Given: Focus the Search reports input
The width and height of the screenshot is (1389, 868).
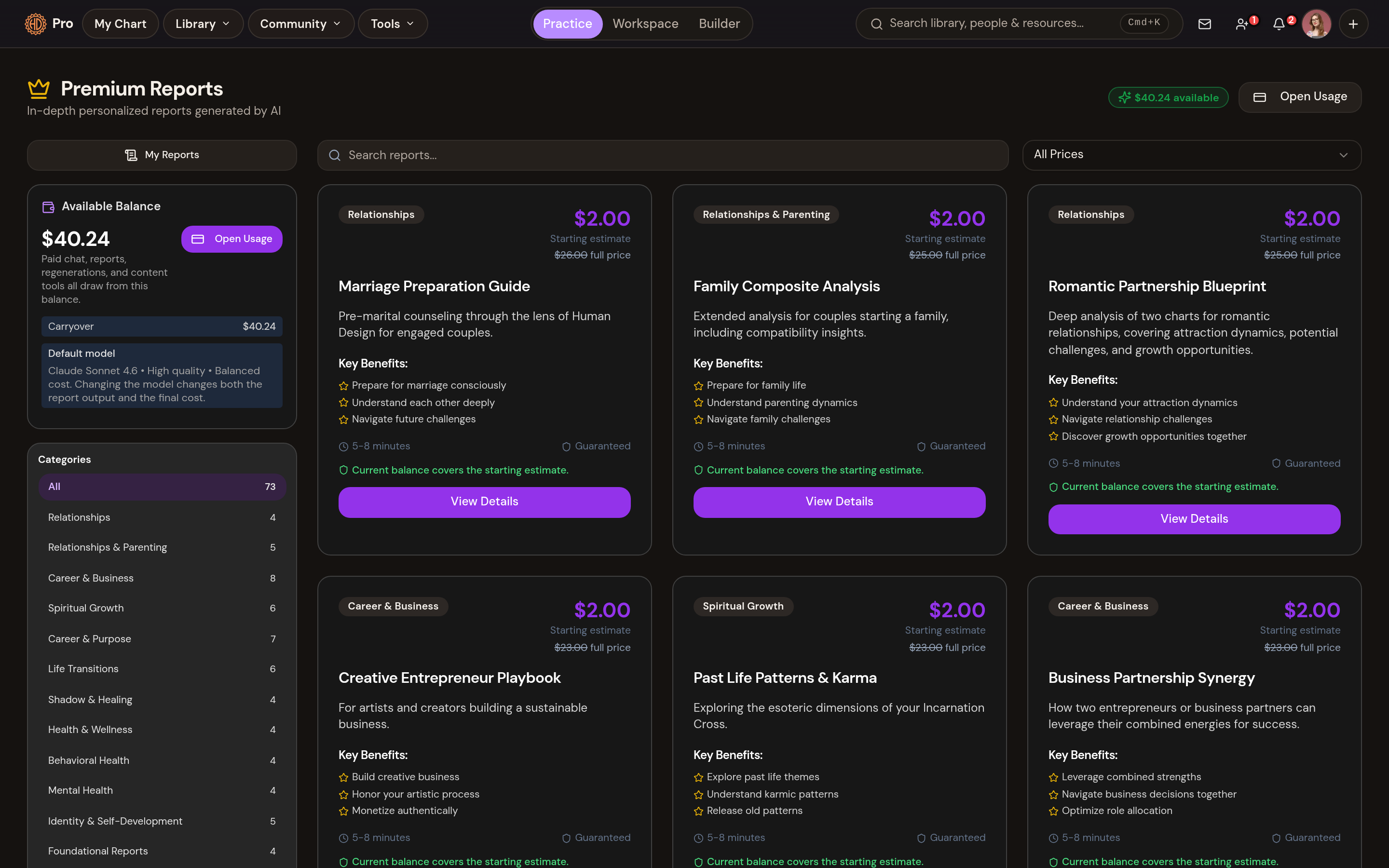Looking at the screenshot, I should (x=663, y=155).
